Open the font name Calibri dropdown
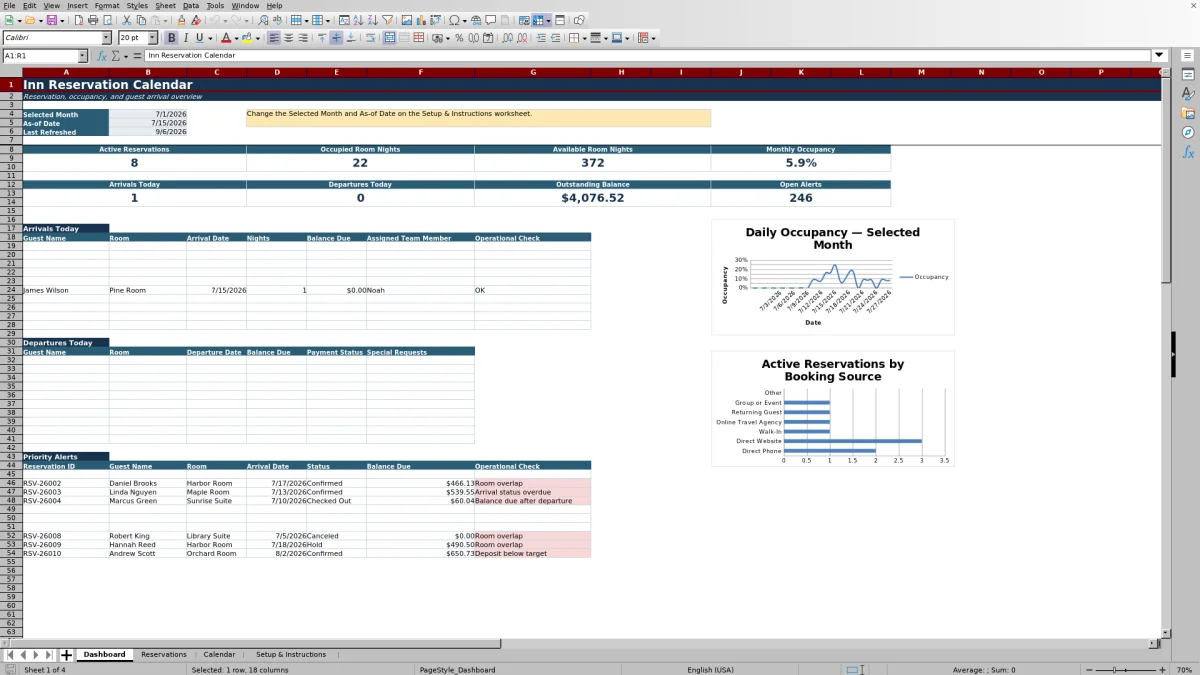 [x=106, y=38]
